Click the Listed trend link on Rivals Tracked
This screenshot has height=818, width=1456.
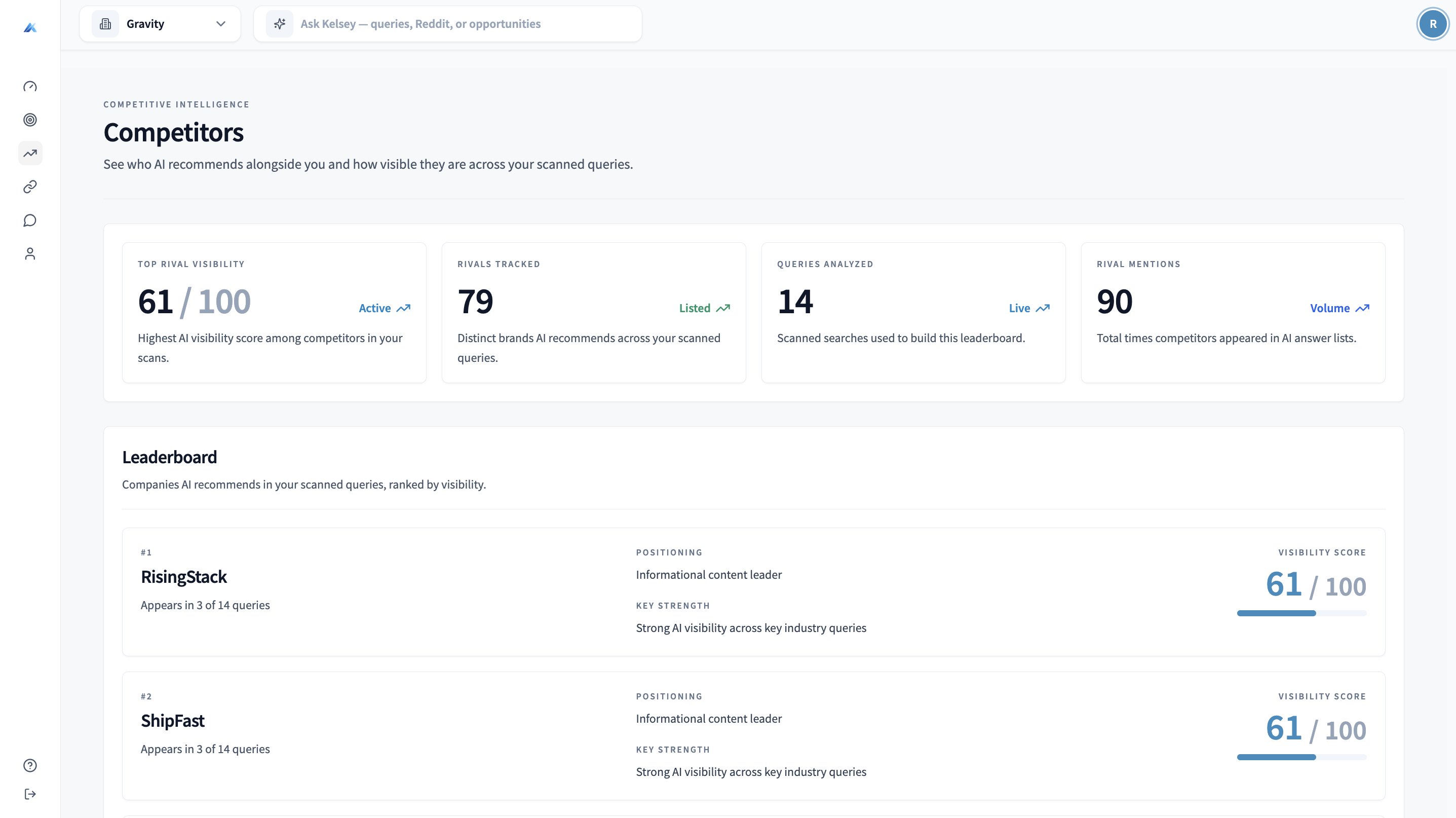coord(704,308)
